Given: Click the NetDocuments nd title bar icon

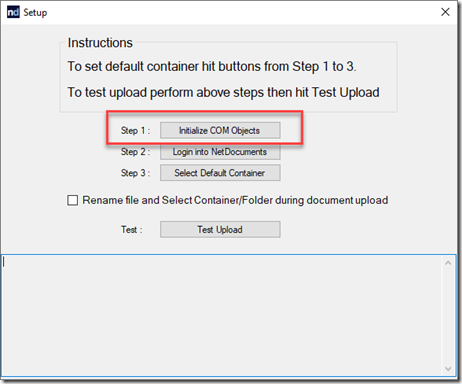Looking at the screenshot, I should click(13, 12).
